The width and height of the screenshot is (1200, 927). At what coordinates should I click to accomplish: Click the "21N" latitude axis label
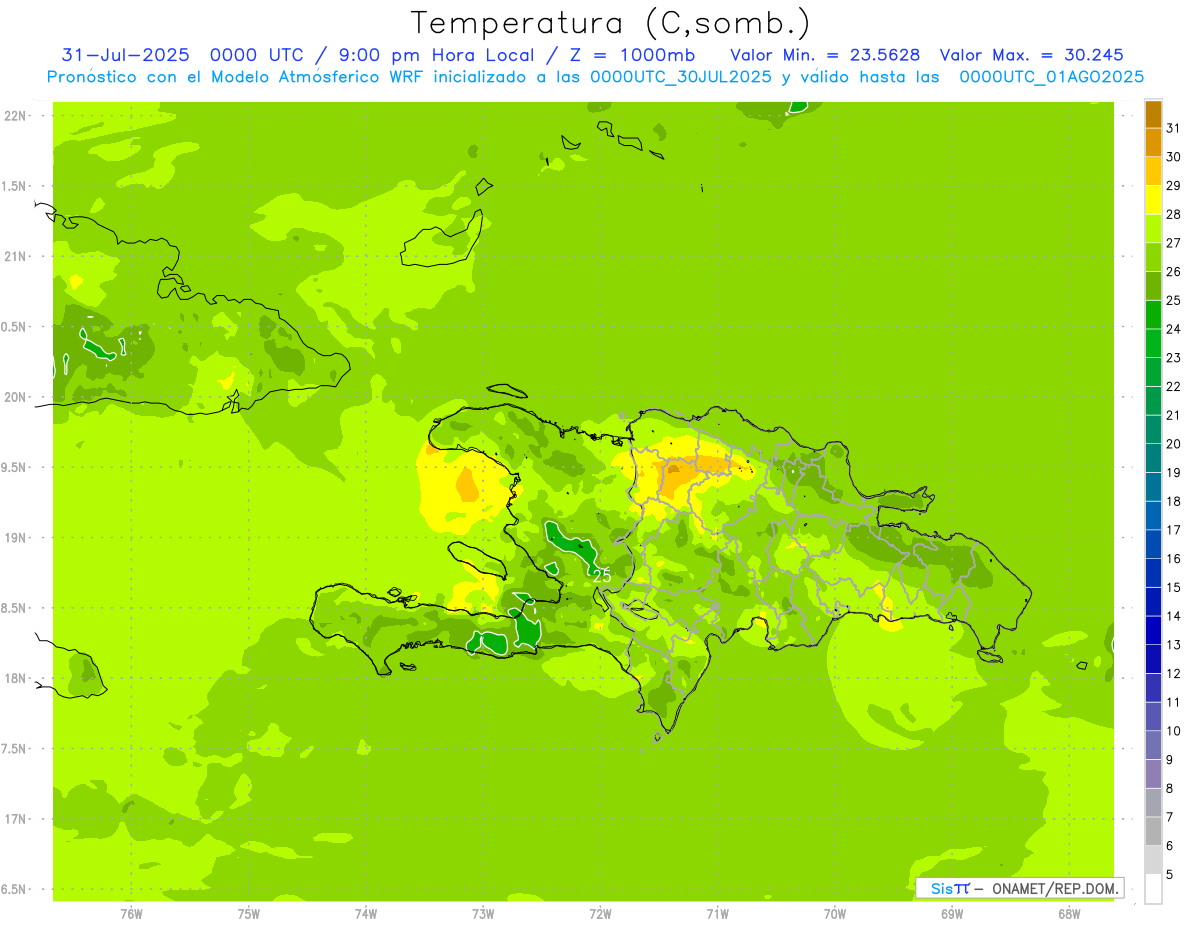coord(16,256)
